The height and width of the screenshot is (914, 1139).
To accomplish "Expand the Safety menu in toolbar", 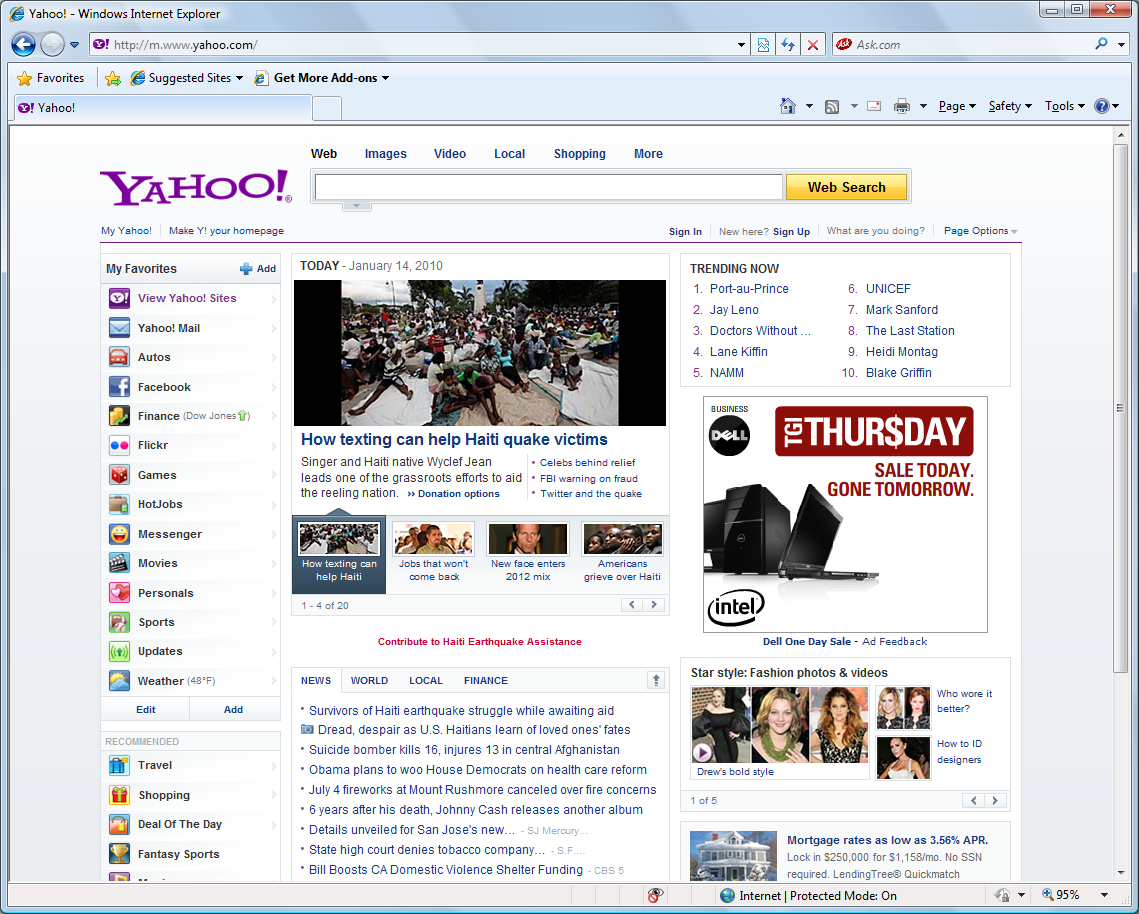I will (1009, 106).
